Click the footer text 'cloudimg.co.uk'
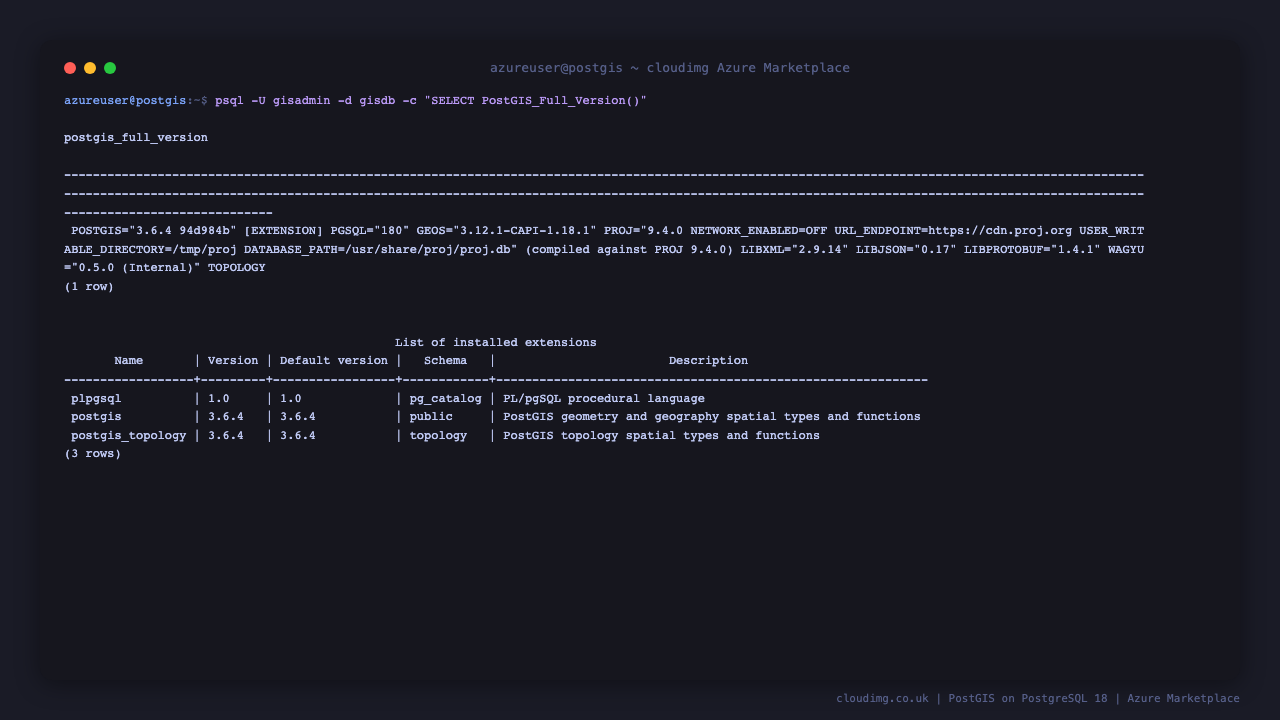Viewport: 1280px width, 720px height. pyautogui.click(x=882, y=699)
